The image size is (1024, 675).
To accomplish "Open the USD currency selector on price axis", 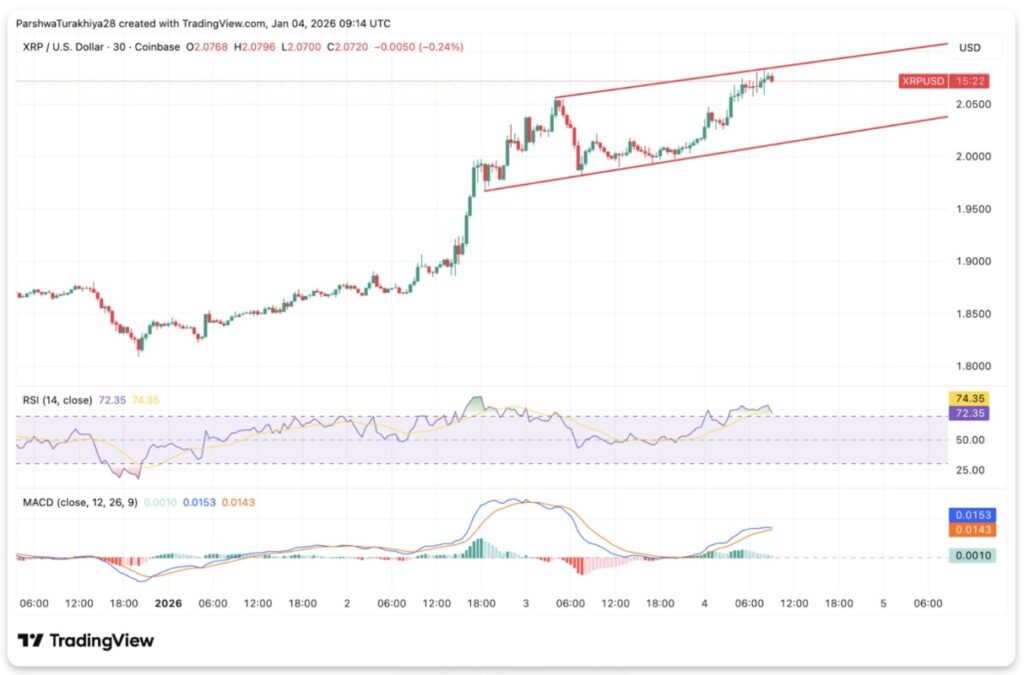I will (969, 48).
